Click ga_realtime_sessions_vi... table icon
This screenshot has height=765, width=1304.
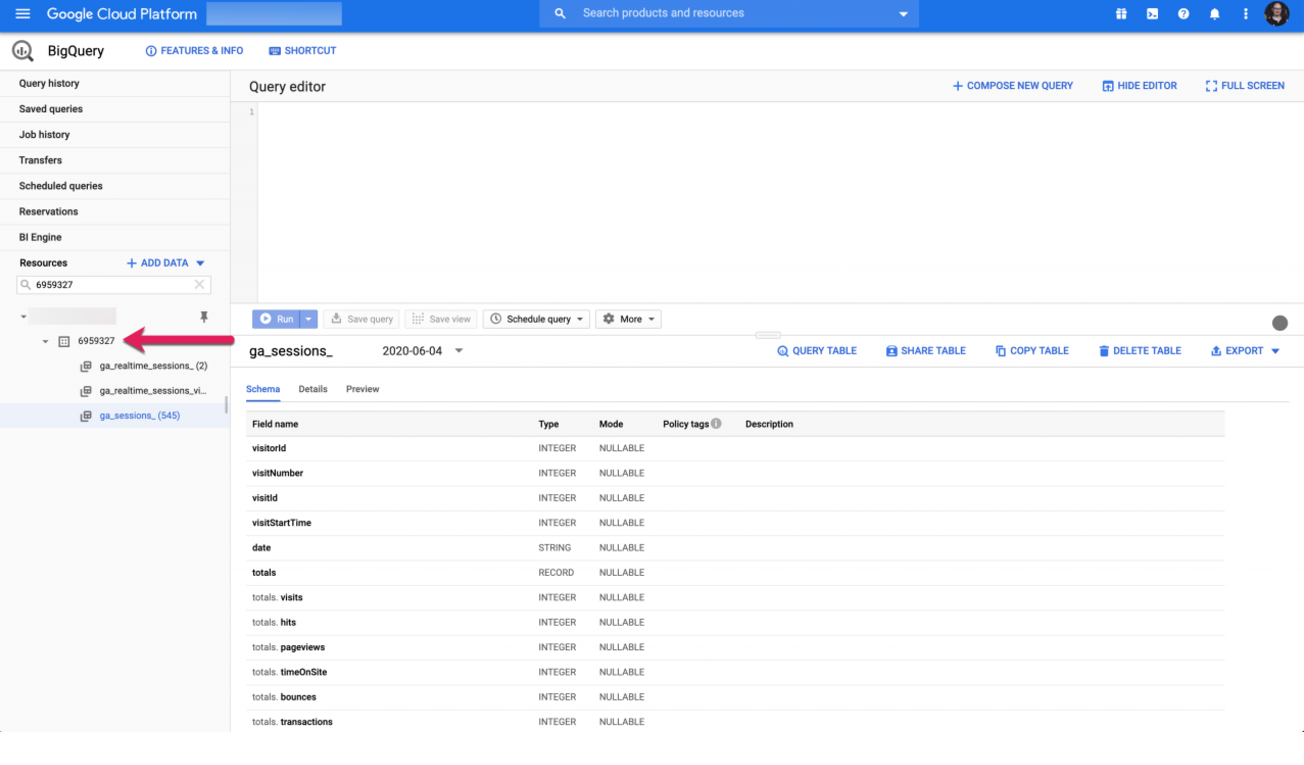click(86, 391)
